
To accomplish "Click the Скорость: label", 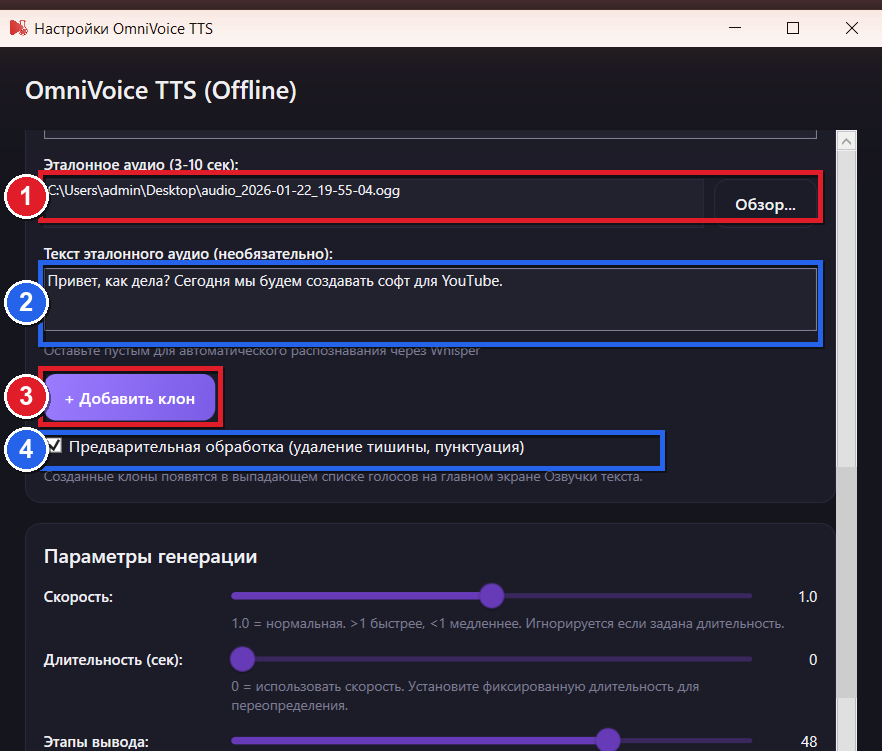I will tap(78, 596).
